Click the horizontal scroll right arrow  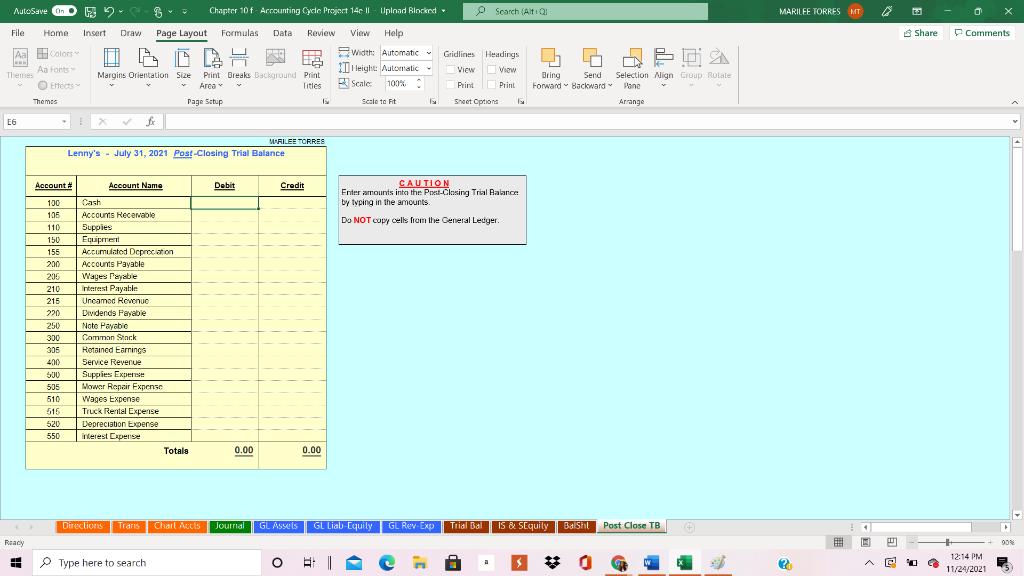(1006, 527)
